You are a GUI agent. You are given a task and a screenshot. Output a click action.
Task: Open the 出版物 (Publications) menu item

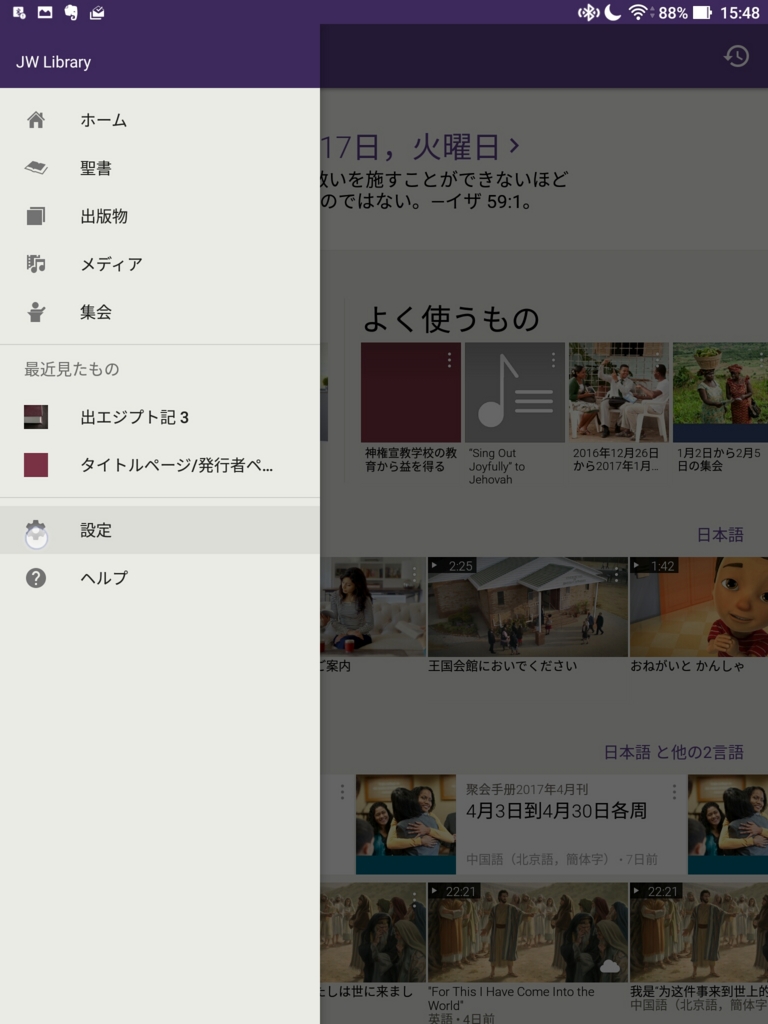[x=159, y=216]
